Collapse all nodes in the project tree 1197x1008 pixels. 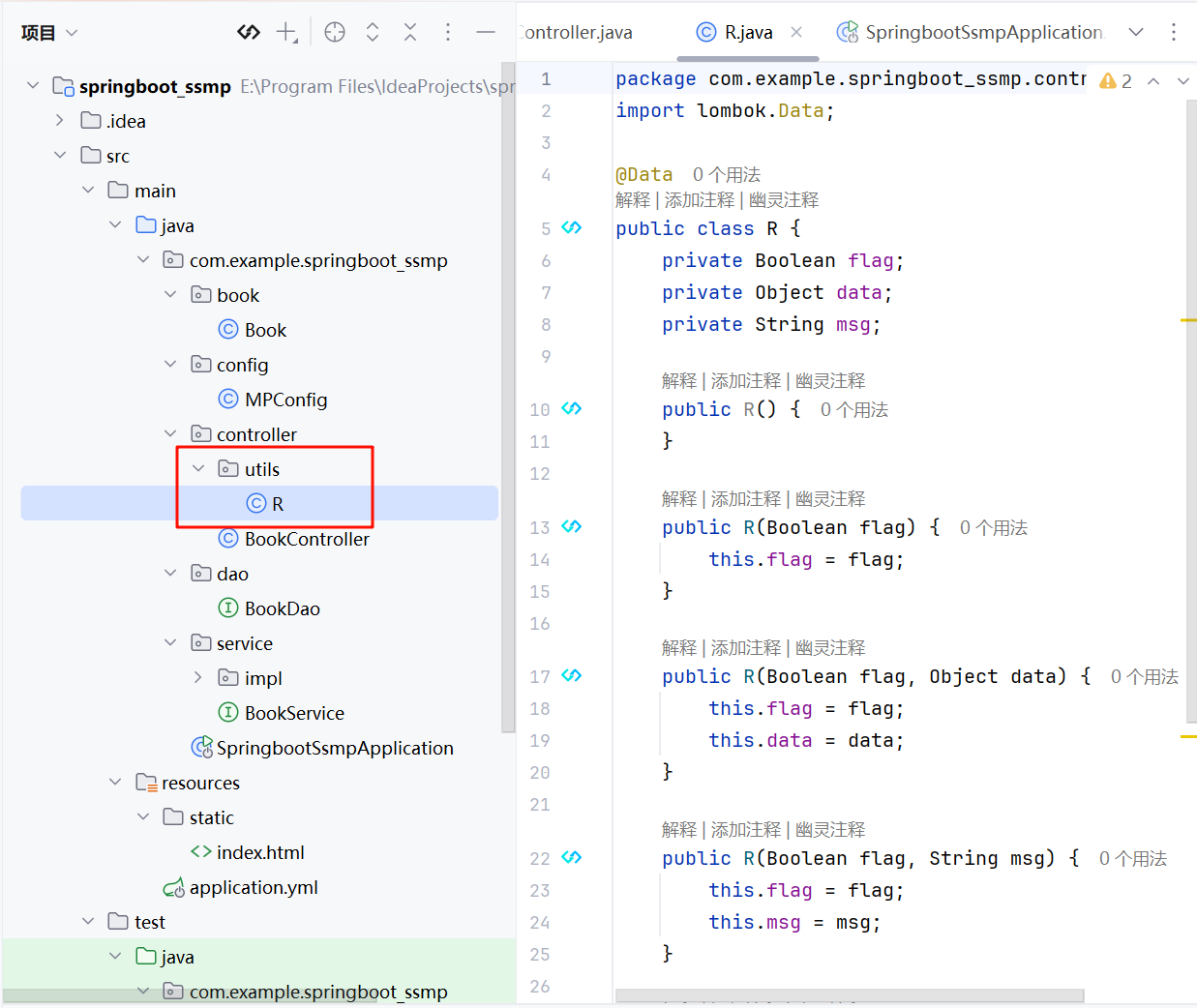tap(410, 32)
